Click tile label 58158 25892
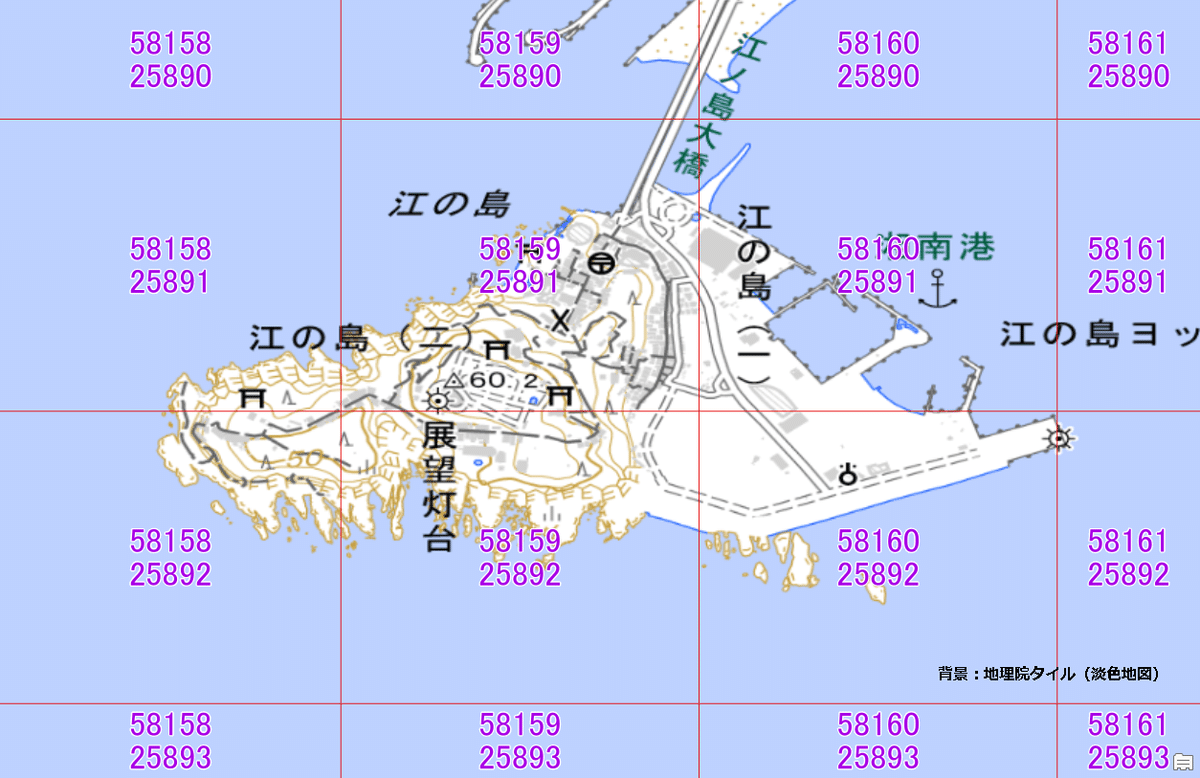Screen dimensions: 1200x778 tap(171, 558)
